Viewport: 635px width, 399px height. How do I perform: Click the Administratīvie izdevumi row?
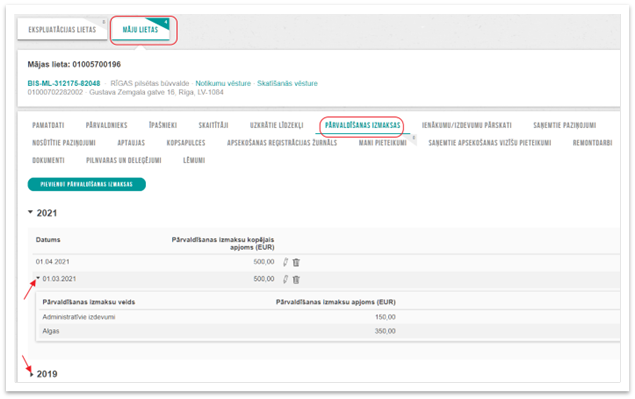[x=329, y=317]
